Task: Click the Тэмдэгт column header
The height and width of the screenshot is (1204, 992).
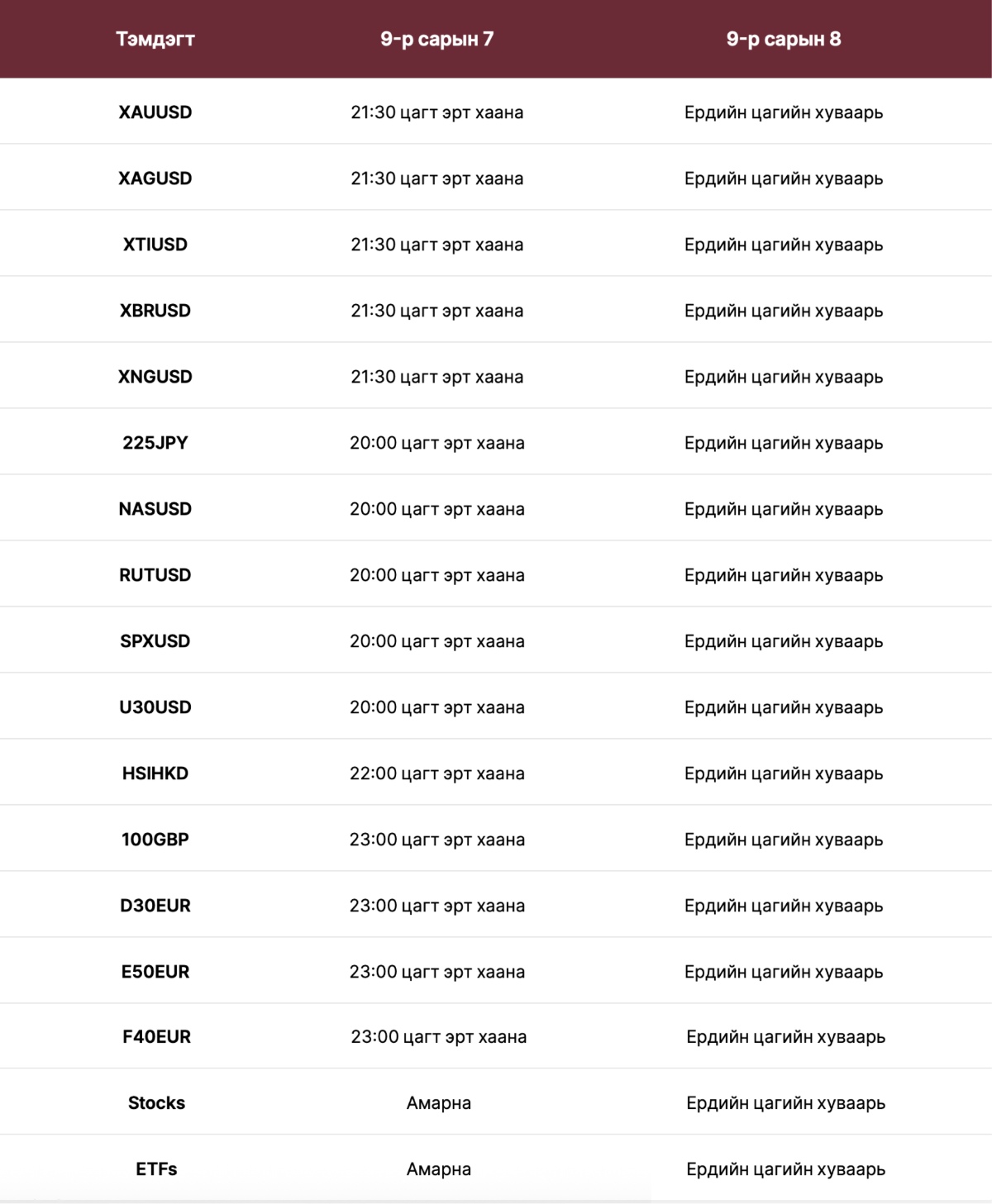Action: [155, 39]
